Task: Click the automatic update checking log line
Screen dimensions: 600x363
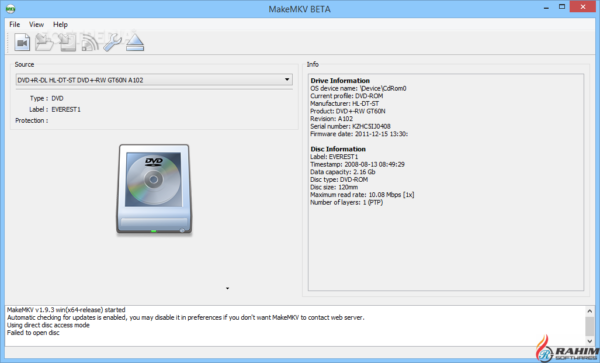Action: click(x=186, y=317)
